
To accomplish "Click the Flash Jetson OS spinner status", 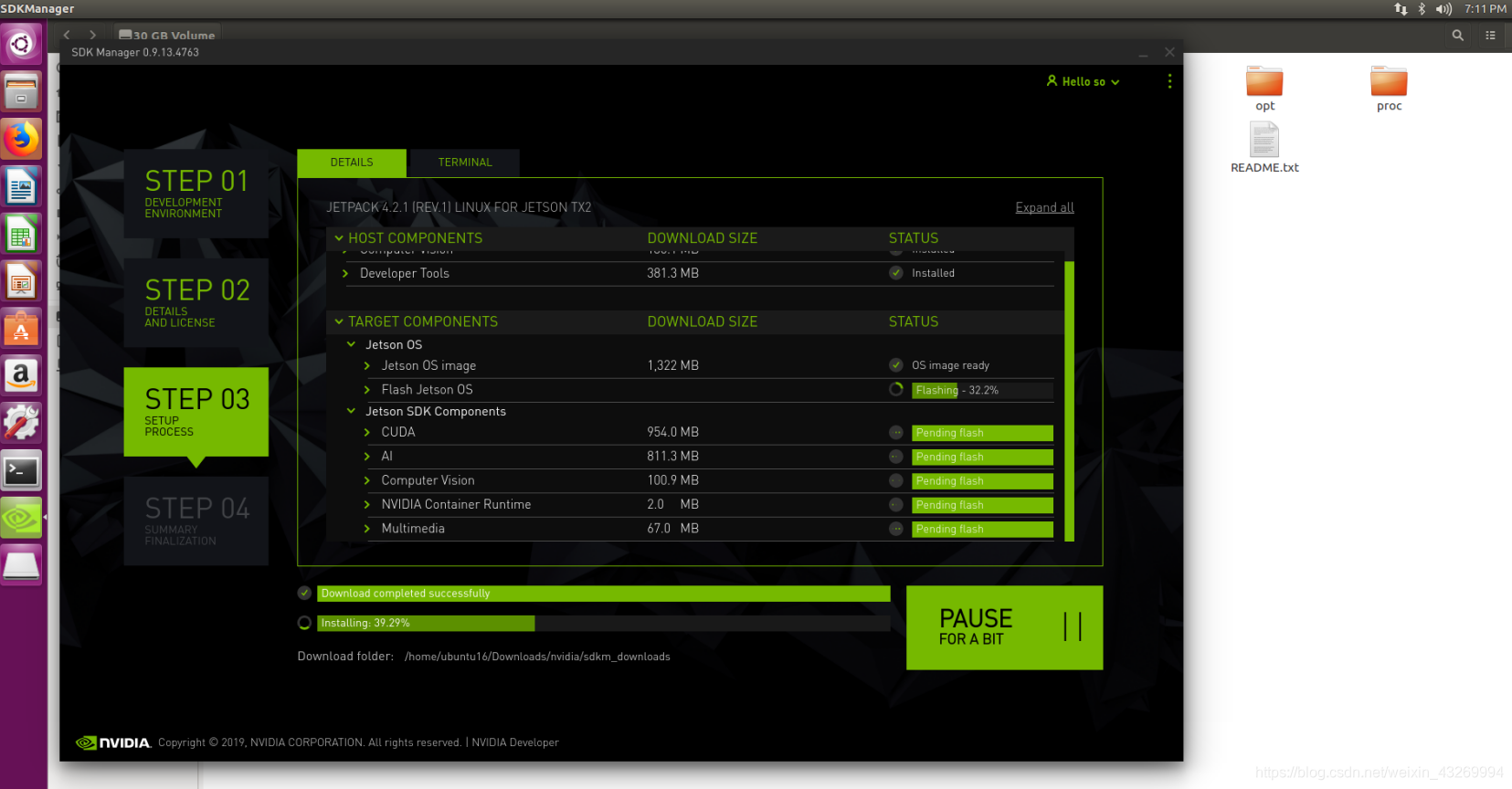I will pyautogui.click(x=896, y=390).
